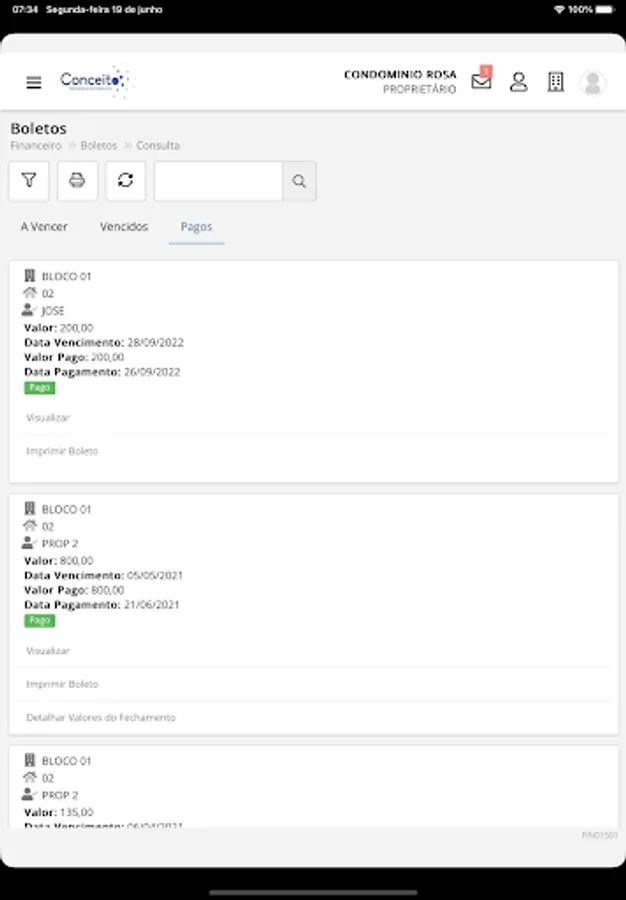Refresh the boletos list
626x900 pixels.
pos(125,181)
